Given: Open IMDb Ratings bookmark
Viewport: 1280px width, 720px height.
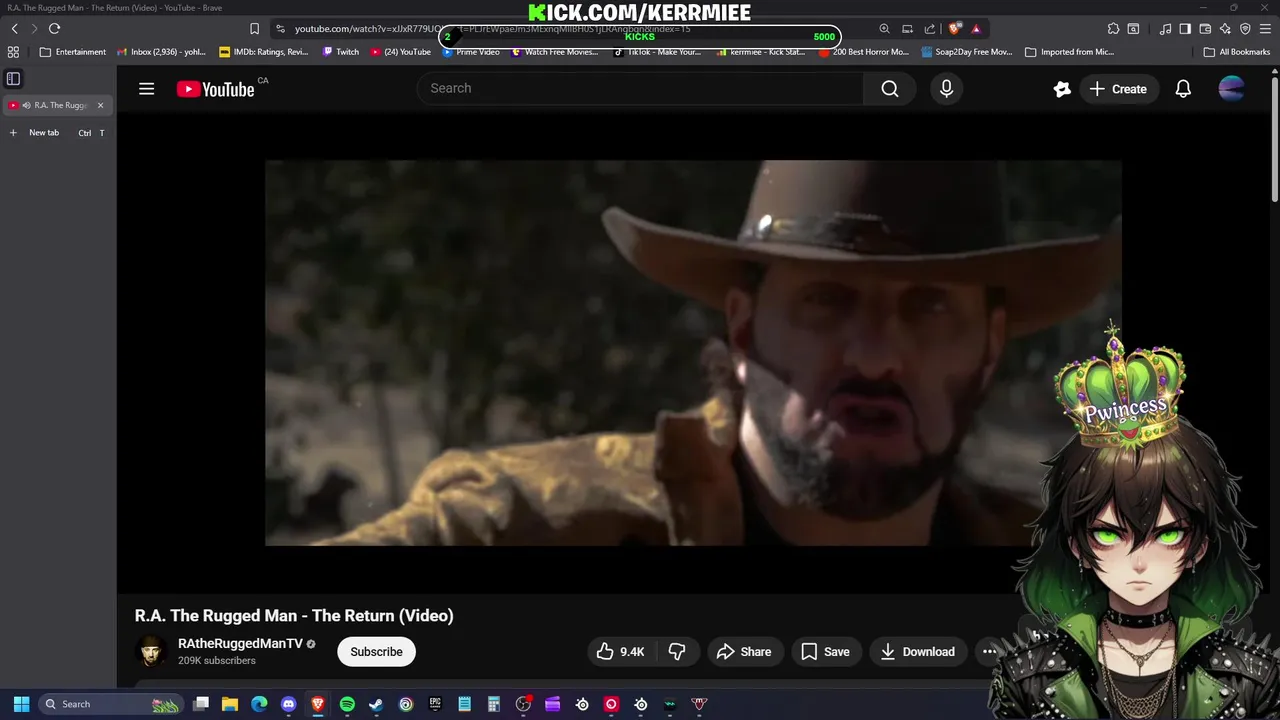Looking at the screenshot, I should coord(264,52).
